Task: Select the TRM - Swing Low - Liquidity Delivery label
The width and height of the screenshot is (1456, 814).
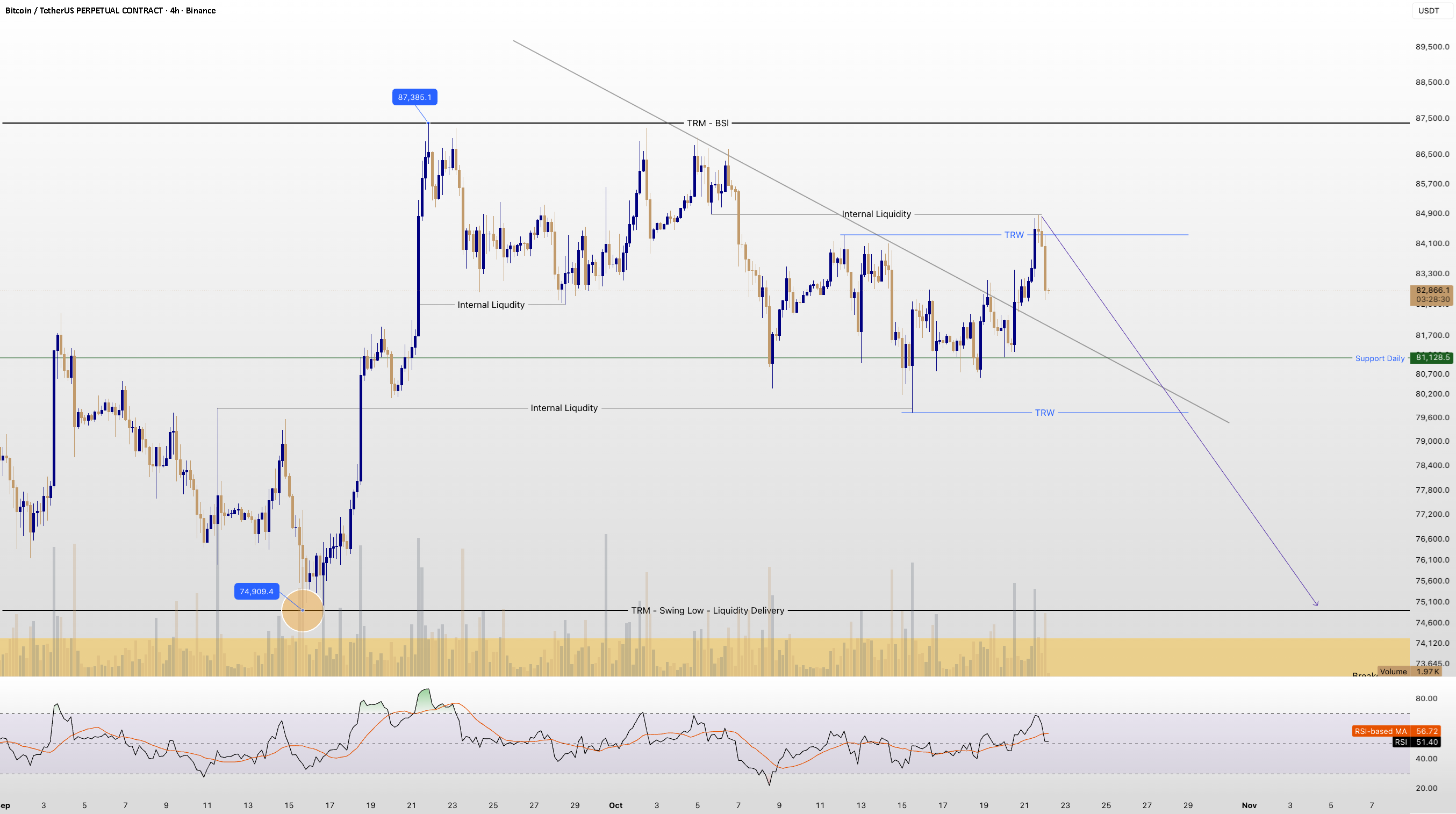Action: (708, 610)
